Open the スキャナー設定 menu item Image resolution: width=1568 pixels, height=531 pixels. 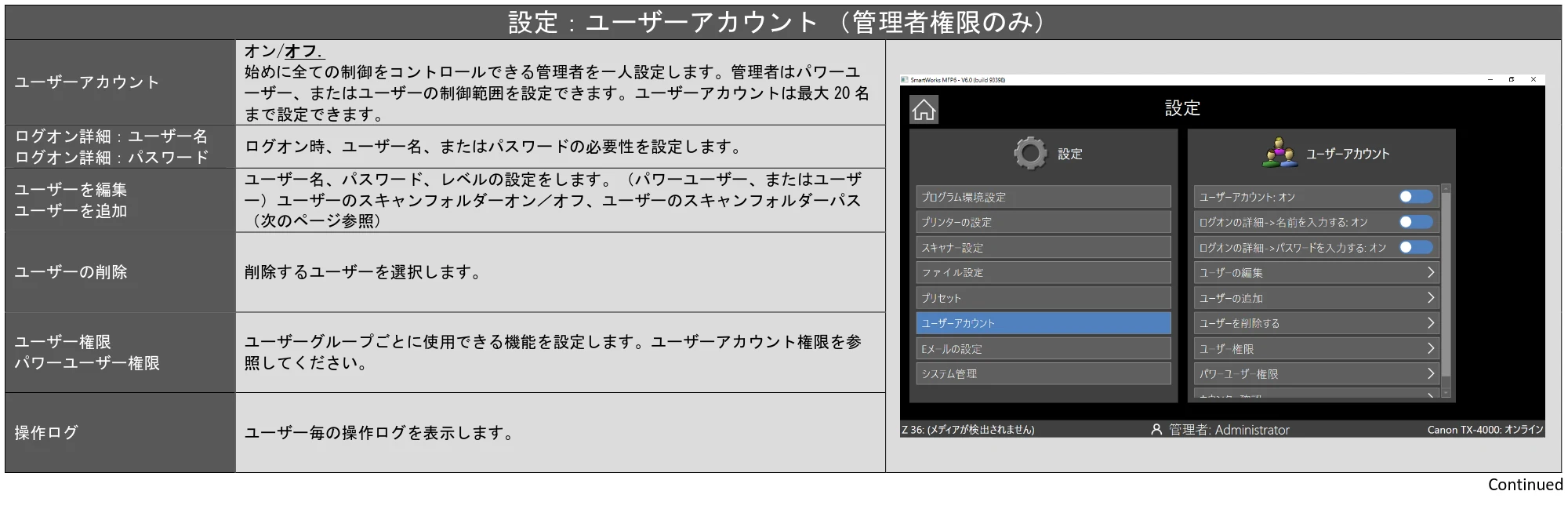(x=1044, y=247)
